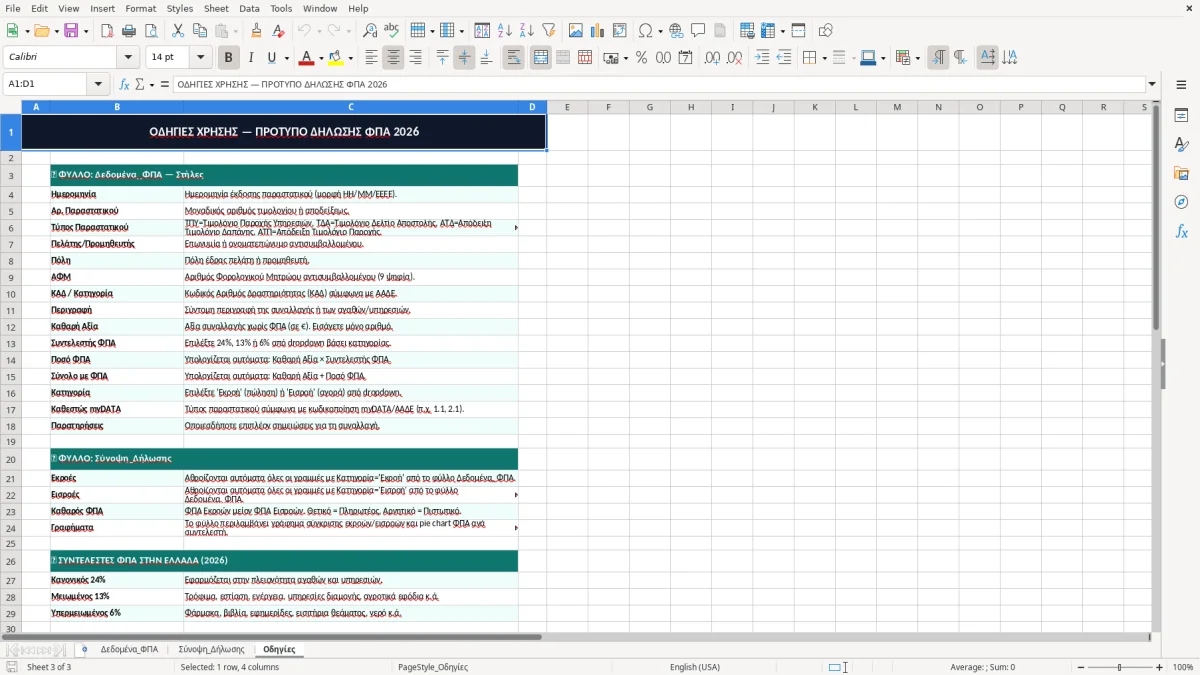Toggle Wrap Text for cells

(514, 58)
